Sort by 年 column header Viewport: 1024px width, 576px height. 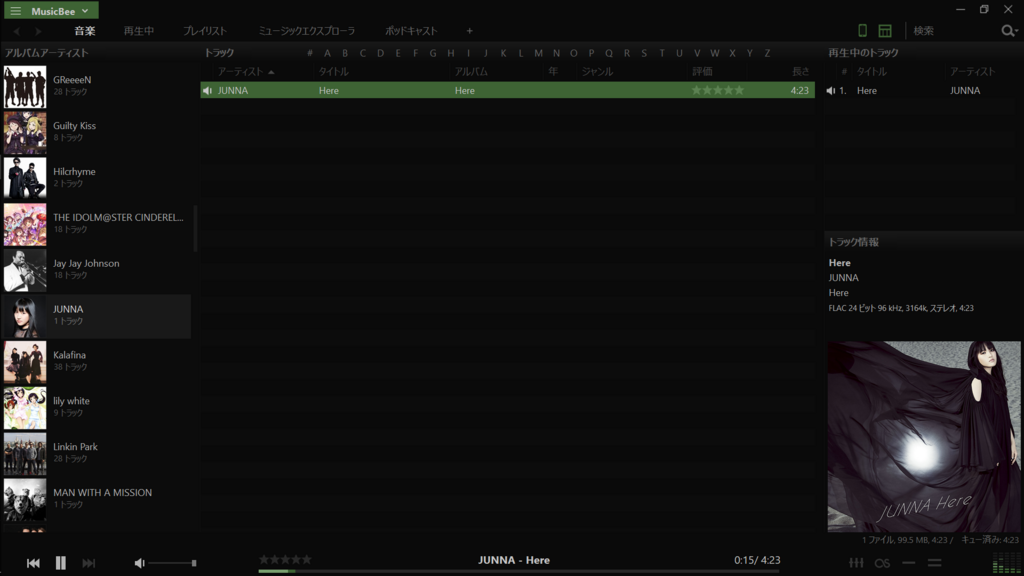coord(553,72)
